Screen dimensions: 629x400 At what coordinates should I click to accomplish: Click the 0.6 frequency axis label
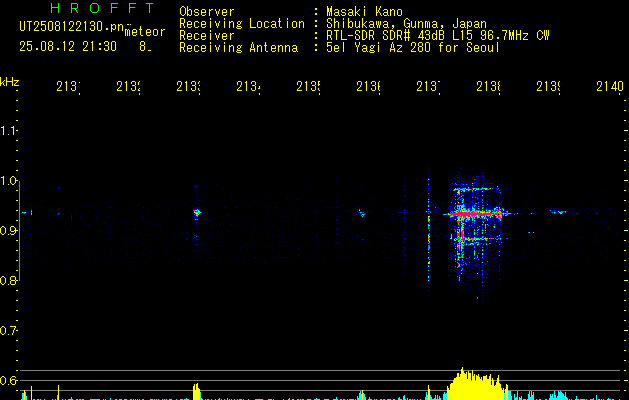pos(8,380)
